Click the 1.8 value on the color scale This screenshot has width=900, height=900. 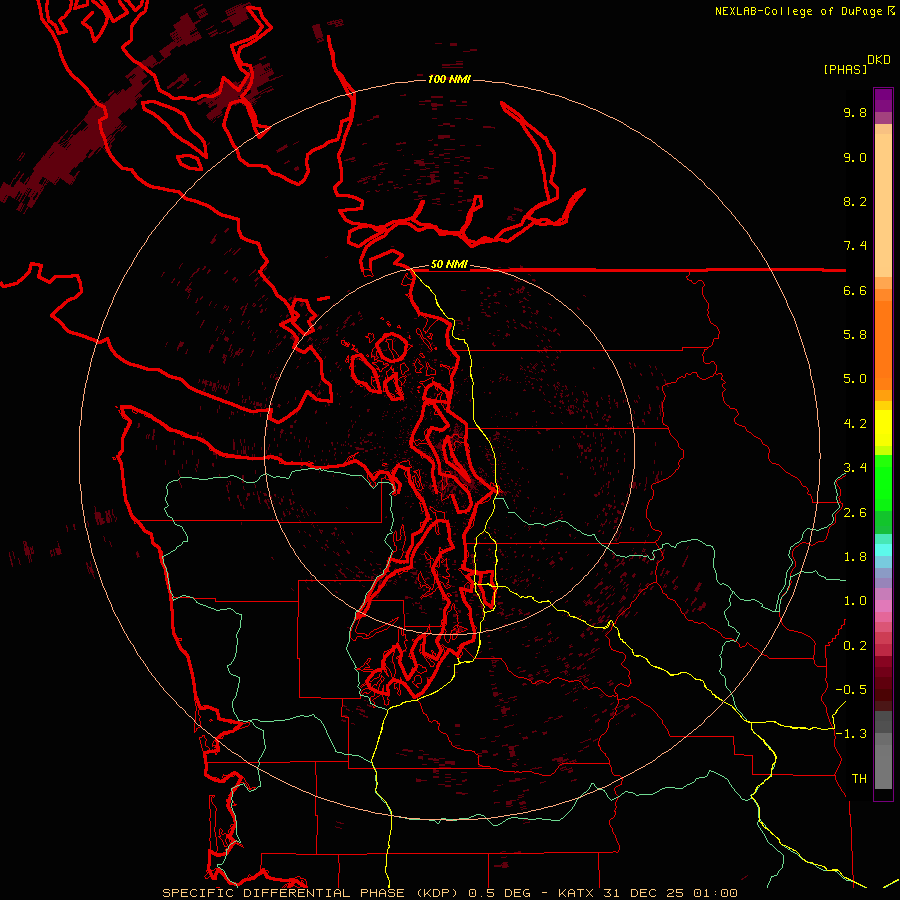pos(855,557)
